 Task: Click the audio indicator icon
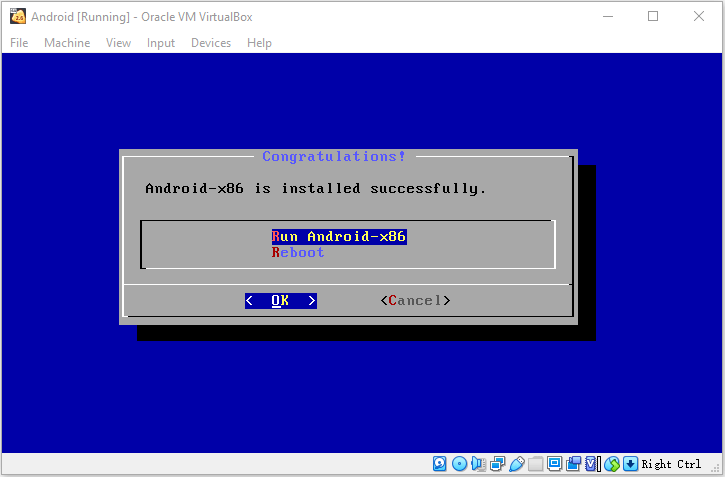[479, 463]
